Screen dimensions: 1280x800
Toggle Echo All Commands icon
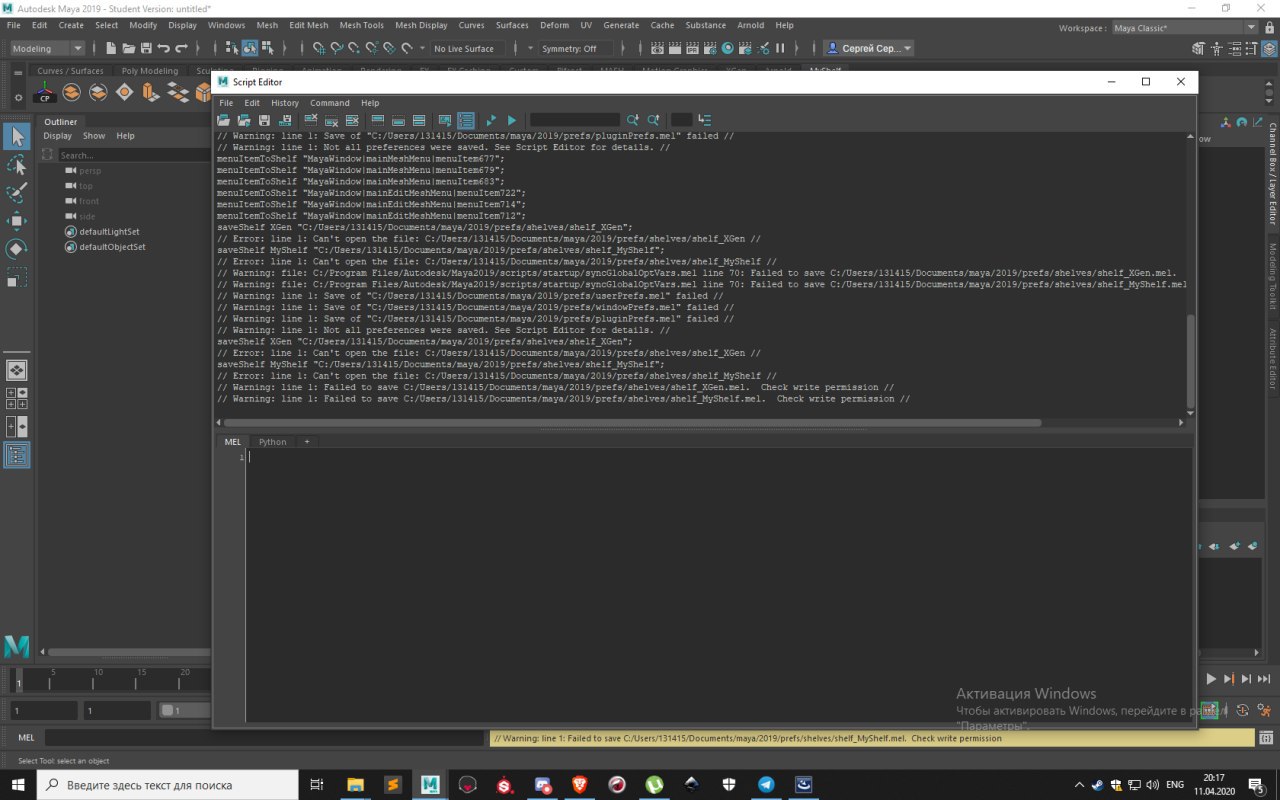coord(445,120)
